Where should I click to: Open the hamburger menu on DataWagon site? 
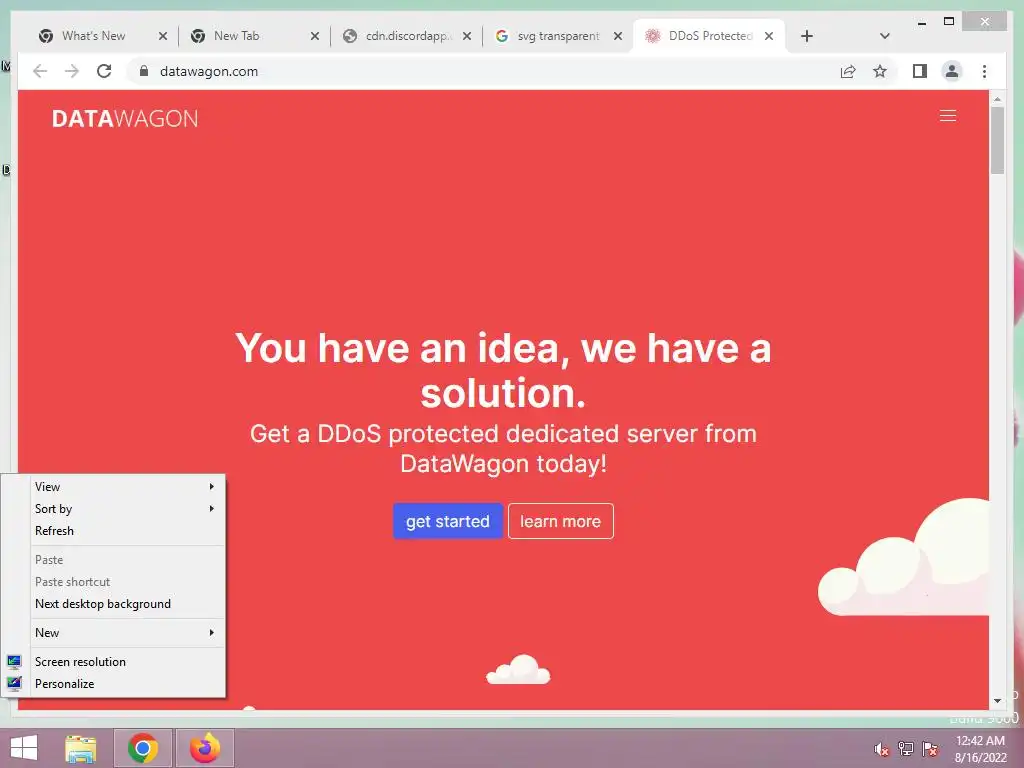pos(948,116)
